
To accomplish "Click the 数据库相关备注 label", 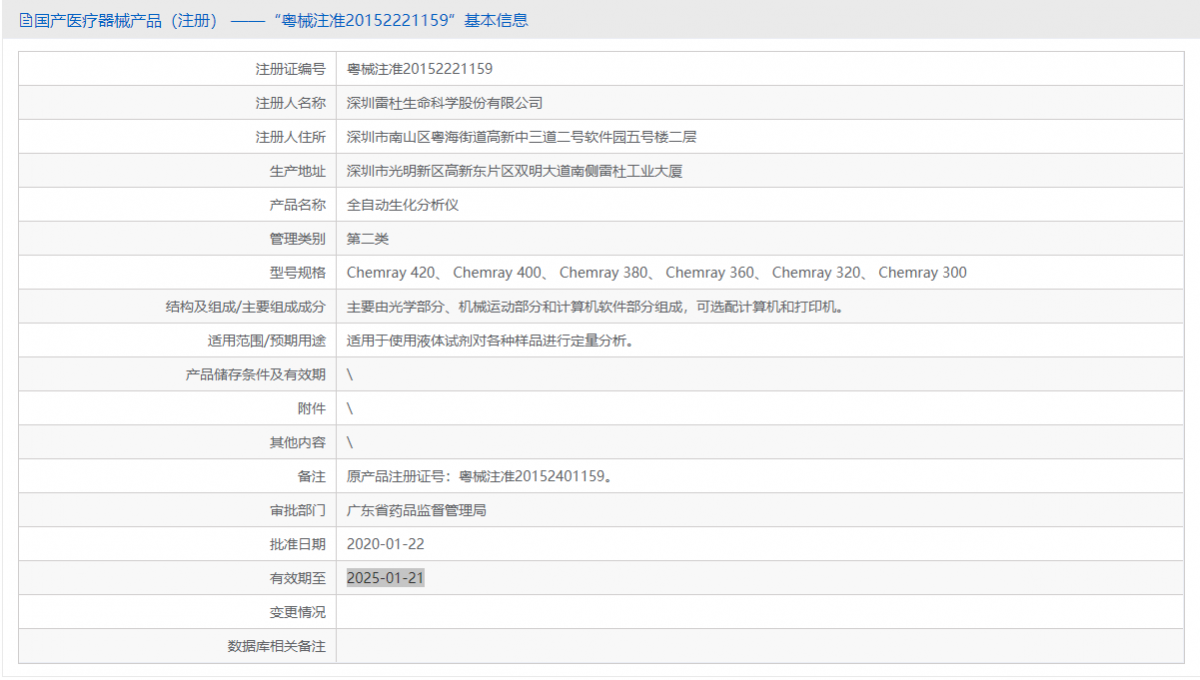I will click(277, 646).
